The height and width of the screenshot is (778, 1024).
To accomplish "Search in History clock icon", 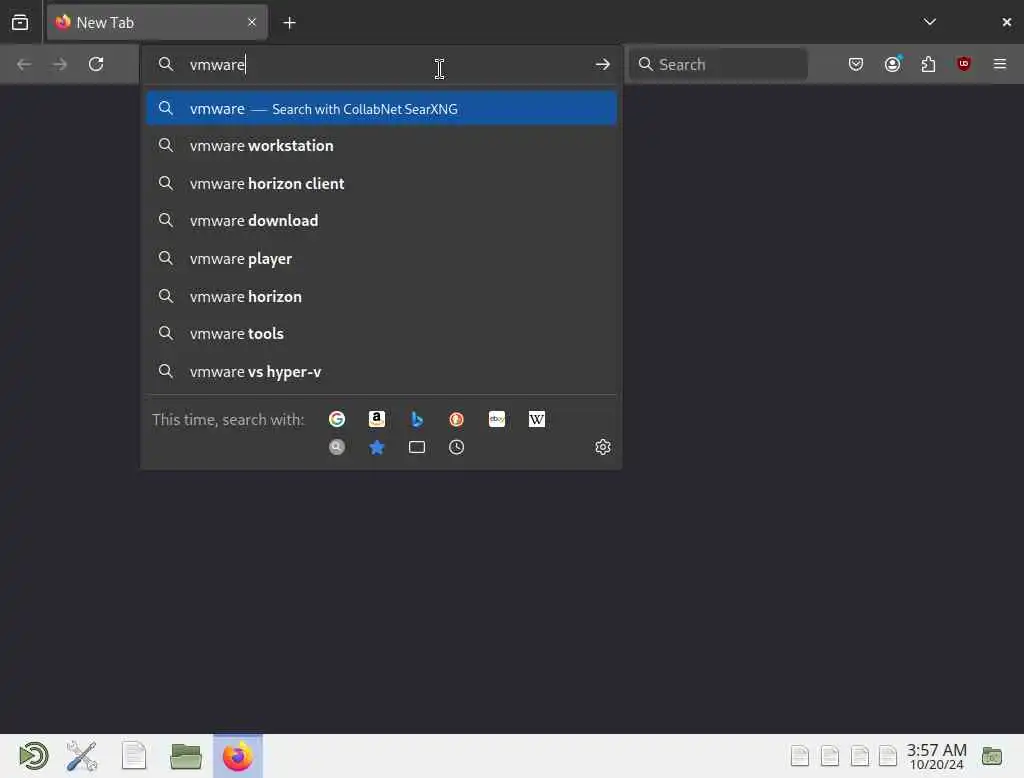I will 456,447.
